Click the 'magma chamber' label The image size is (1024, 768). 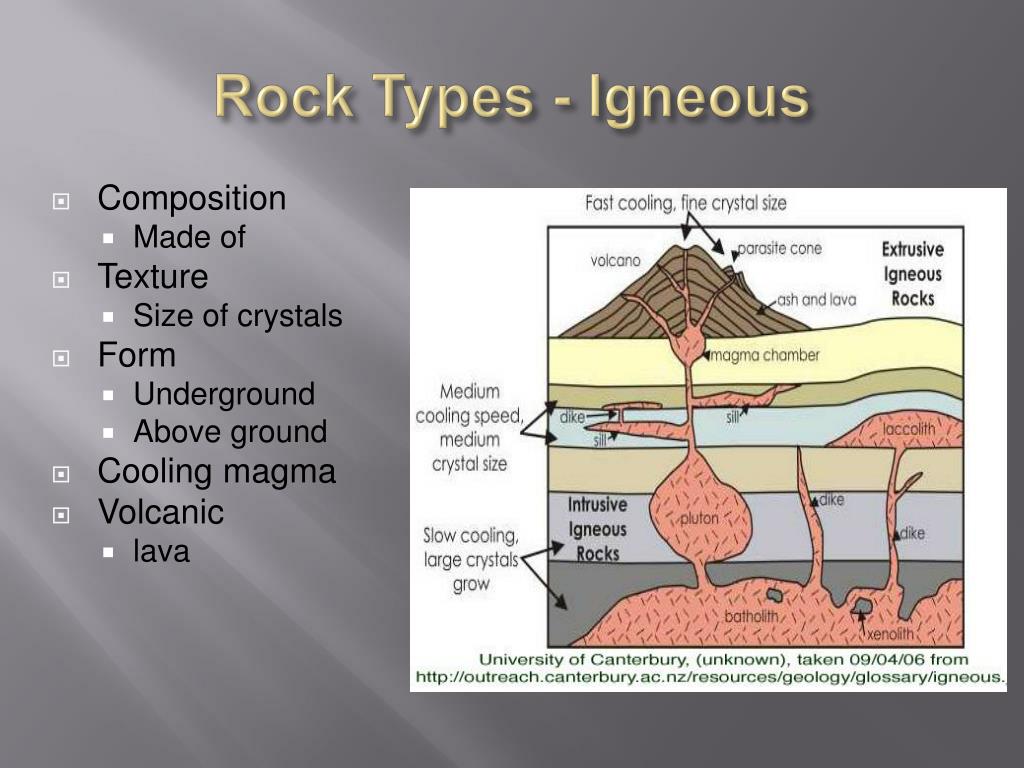[x=764, y=355]
